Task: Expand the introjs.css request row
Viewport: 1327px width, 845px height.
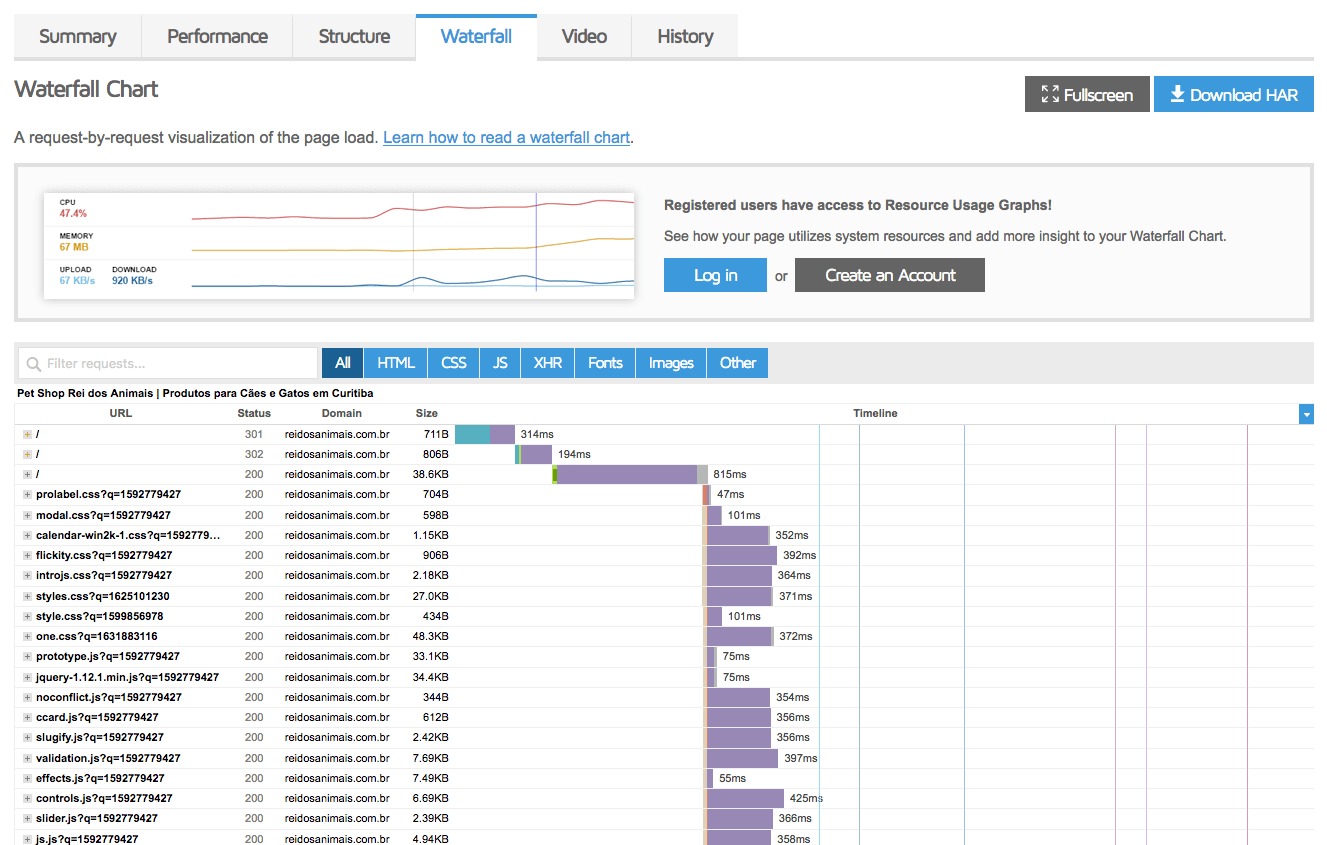Action: coord(28,575)
